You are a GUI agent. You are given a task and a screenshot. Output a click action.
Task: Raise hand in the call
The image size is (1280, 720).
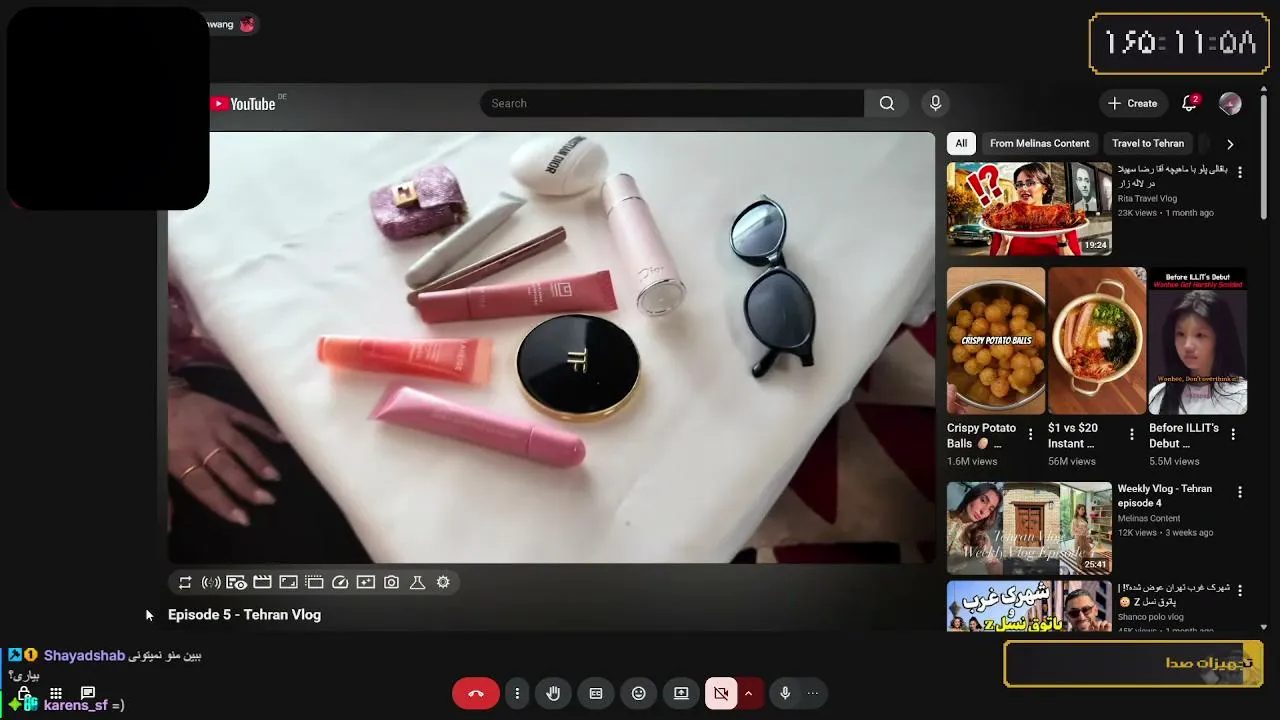coord(553,693)
